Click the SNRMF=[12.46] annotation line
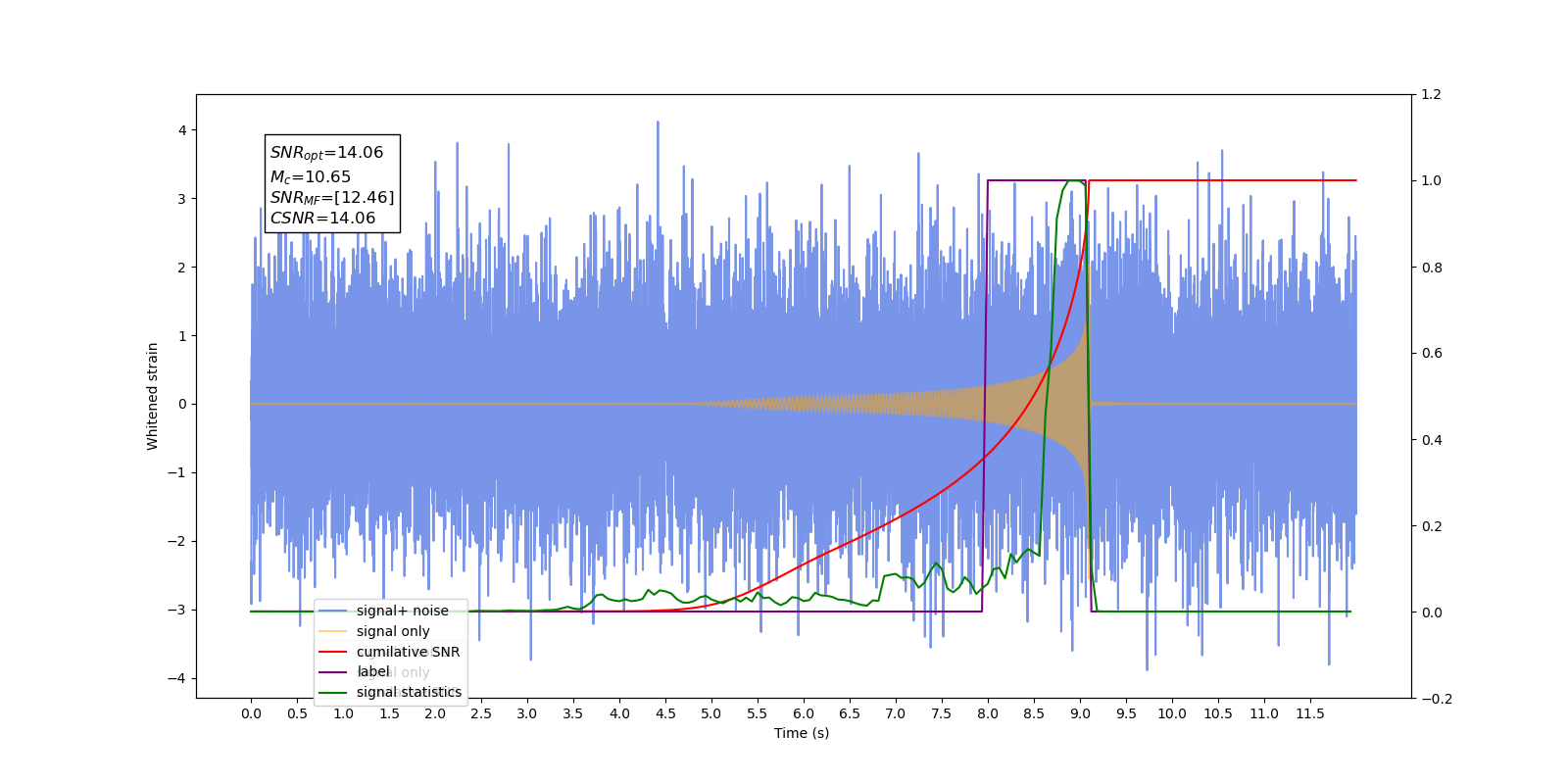 pyautogui.click(x=332, y=198)
